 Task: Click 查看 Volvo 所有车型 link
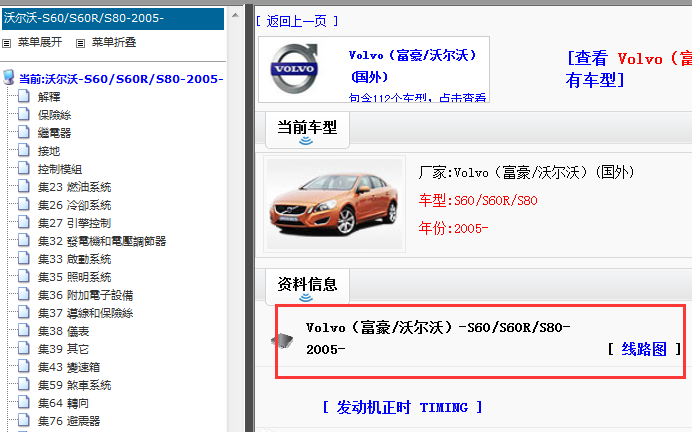pos(628,69)
